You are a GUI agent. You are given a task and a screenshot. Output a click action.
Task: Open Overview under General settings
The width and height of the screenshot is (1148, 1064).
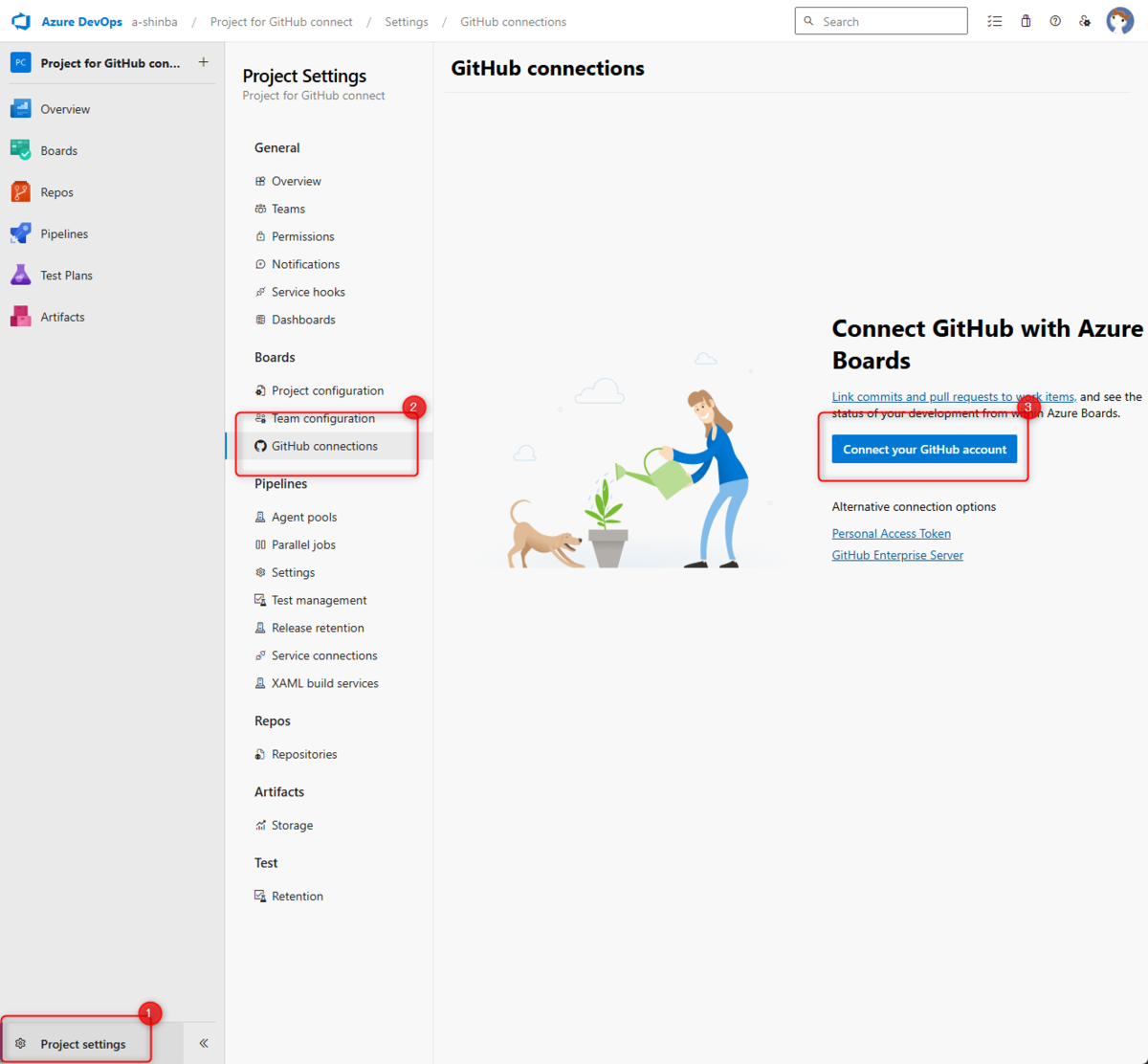(x=296, y=181)
